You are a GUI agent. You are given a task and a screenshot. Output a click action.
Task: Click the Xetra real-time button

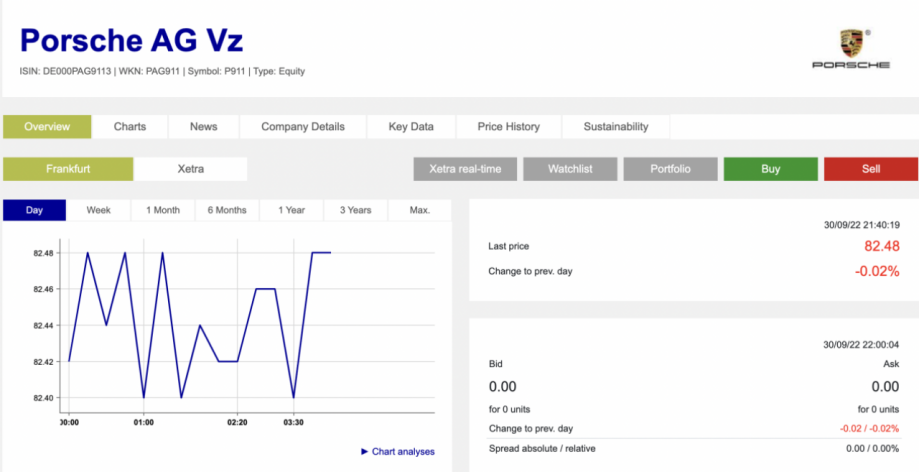click(x=465, y=169)
